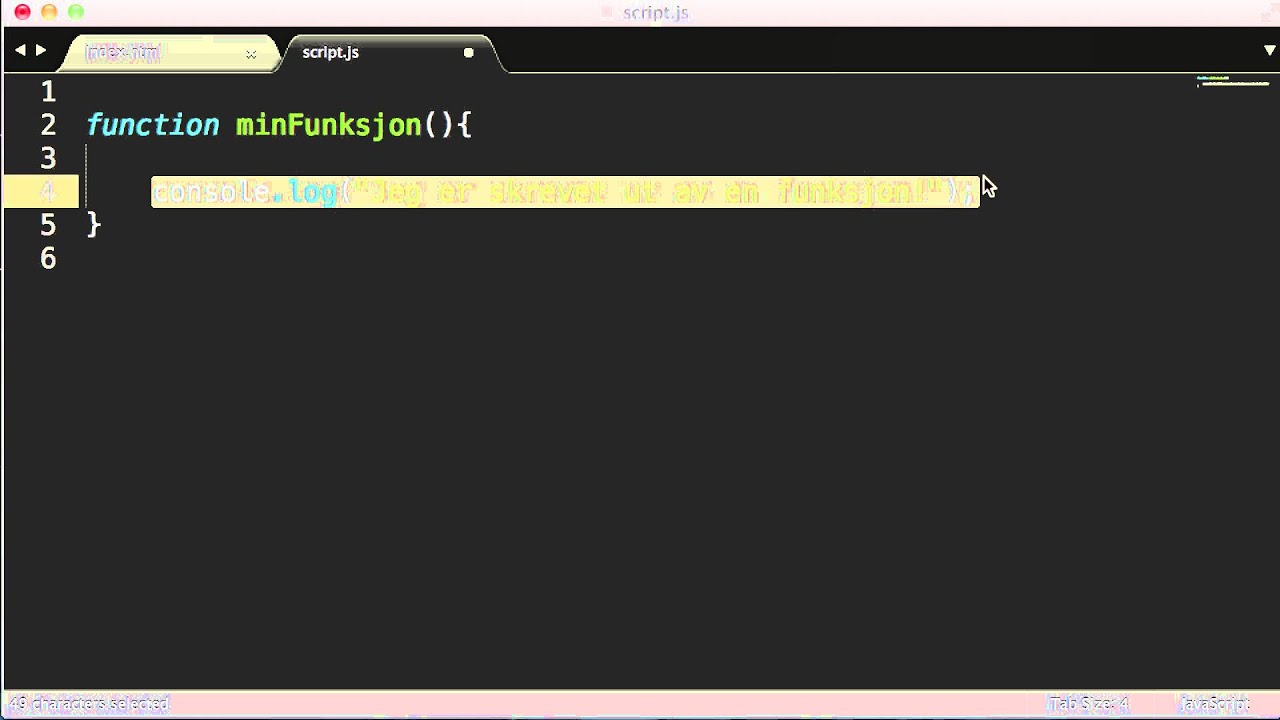Click the minimap code preview
This screenshot has height=720, width=1280.
pyautogui.click(x=1233, y=82)
